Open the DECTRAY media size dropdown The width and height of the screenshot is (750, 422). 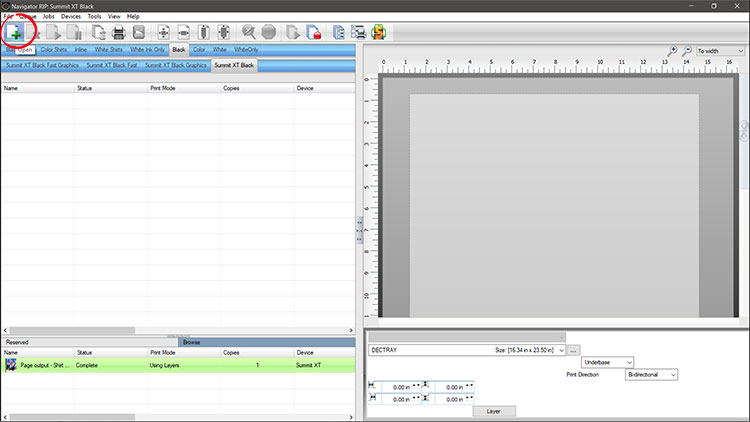pyautogui.click(x=561, y=350)
